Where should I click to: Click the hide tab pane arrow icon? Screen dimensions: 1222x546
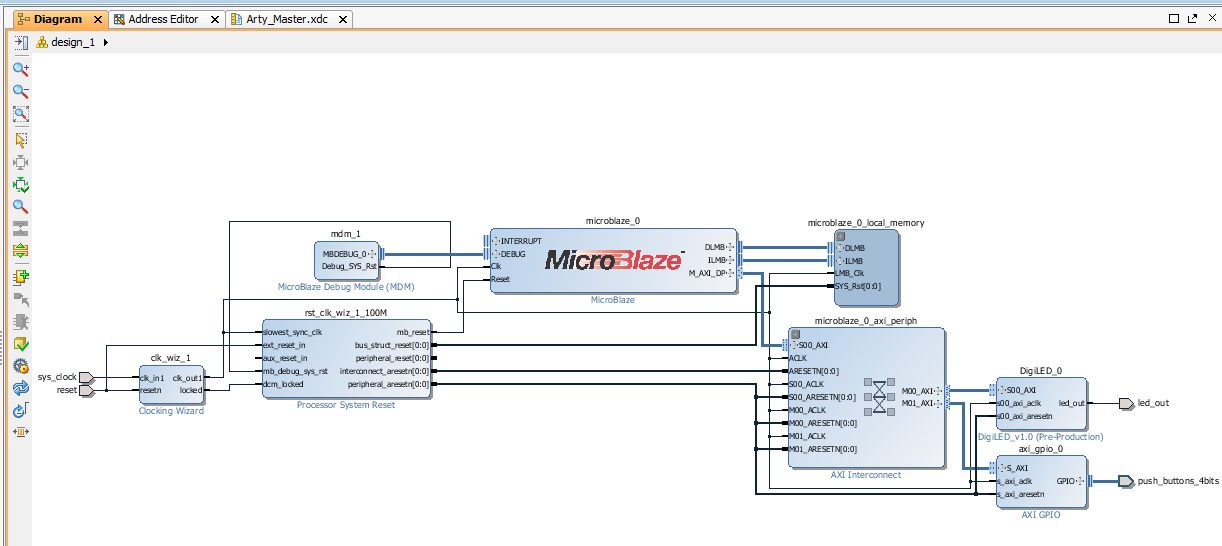[x=21, y=42]
